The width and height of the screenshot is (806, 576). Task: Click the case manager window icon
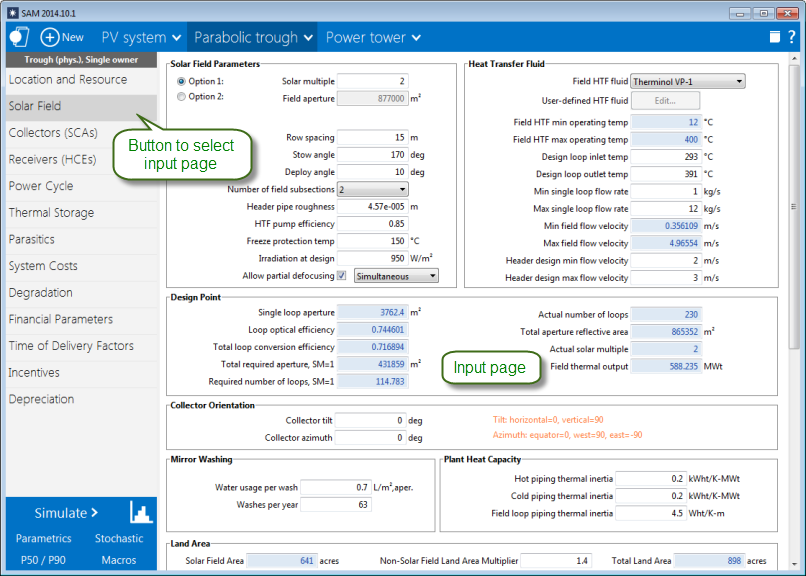[773, 35]
